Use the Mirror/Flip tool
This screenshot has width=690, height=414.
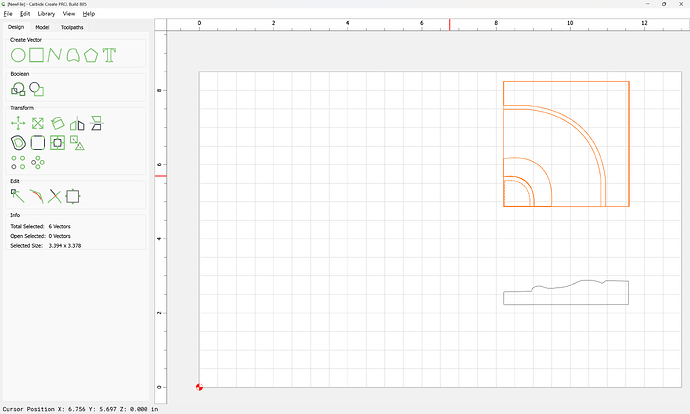76,123
